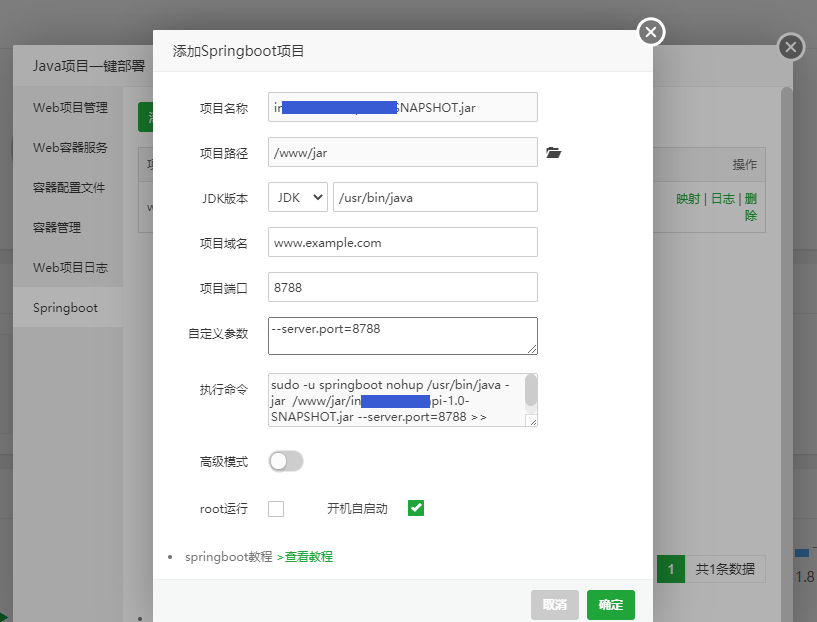817x622 pixels.
Task: Click the 项目域名 www.example.com field
Action: click(403, 242)
